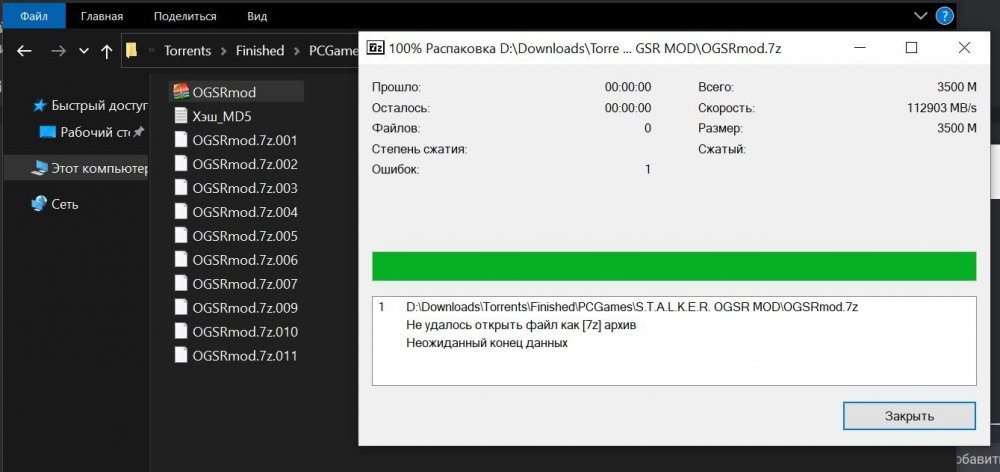1000x472 pixels.
Task: Open the OGSRmod archive file icon
Action: [x=180, y=92]
